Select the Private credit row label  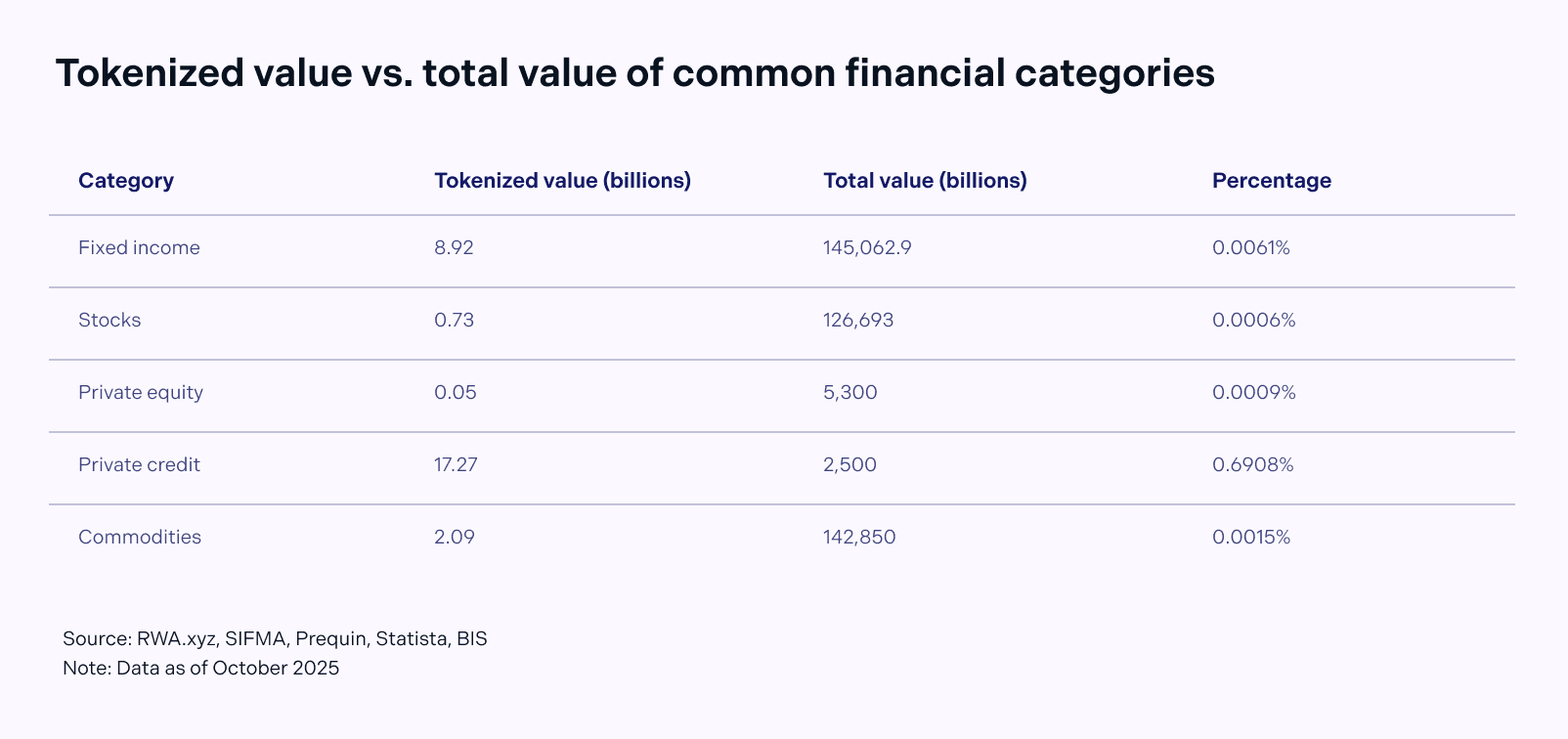(x=139, y=465)
